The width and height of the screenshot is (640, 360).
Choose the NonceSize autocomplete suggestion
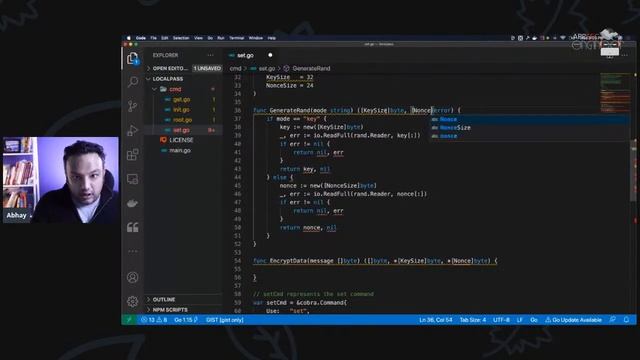click(529, 128)
